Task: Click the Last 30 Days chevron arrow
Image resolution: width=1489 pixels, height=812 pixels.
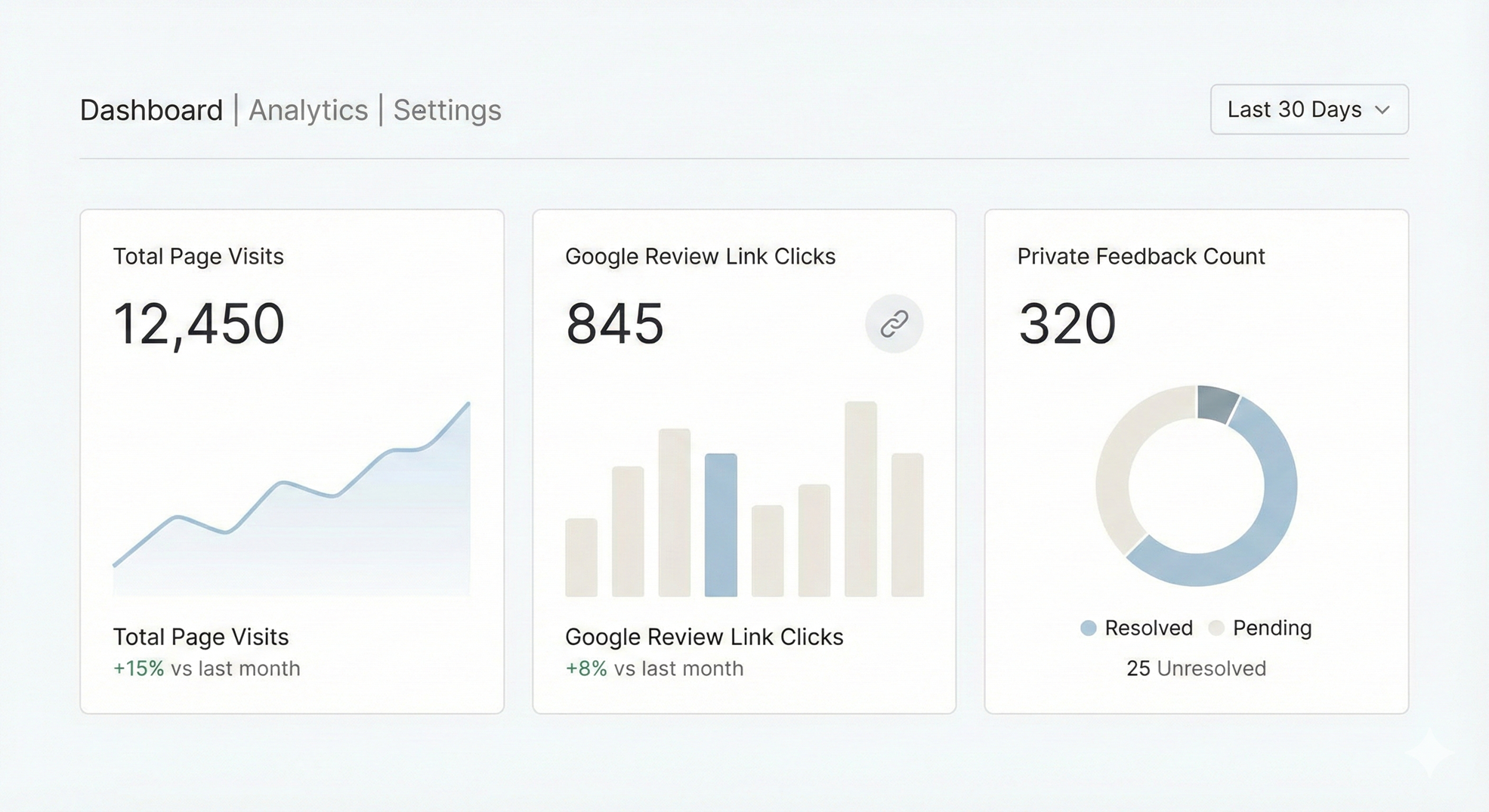Action: pos(1382,110)
